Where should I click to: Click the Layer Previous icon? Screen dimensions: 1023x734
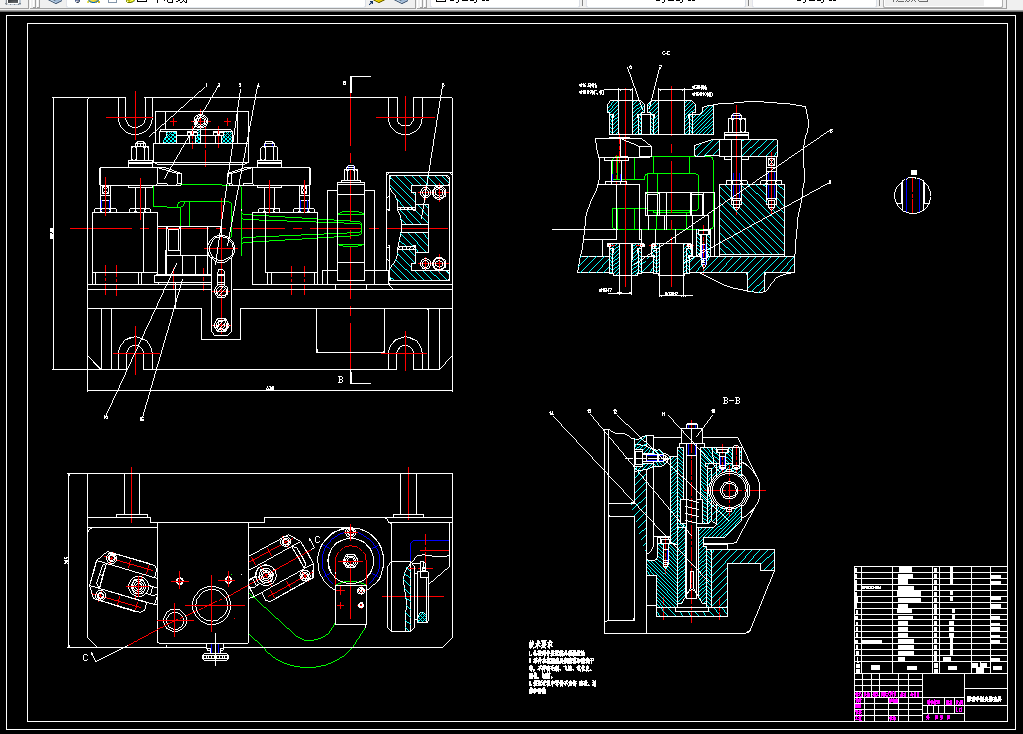tap(401, 1)
